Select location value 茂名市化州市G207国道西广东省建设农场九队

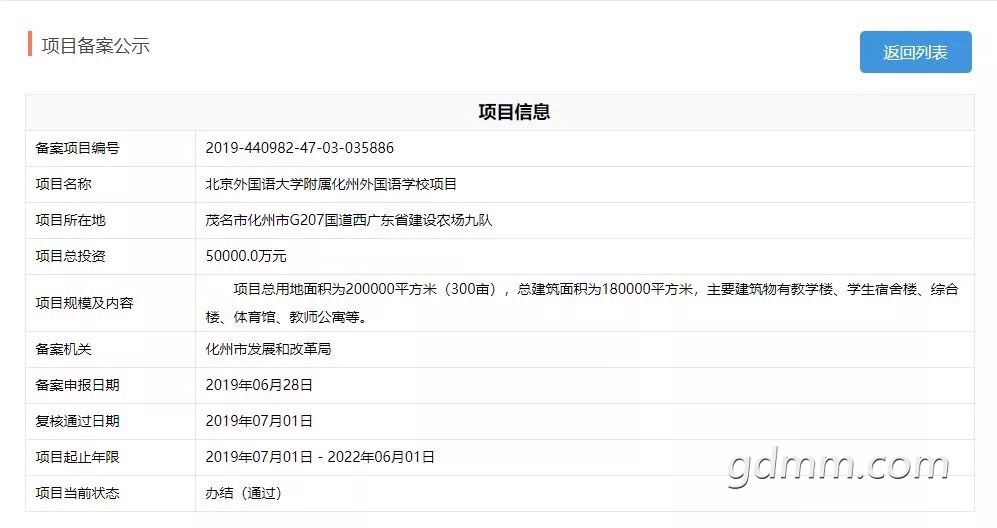point(348,221)
